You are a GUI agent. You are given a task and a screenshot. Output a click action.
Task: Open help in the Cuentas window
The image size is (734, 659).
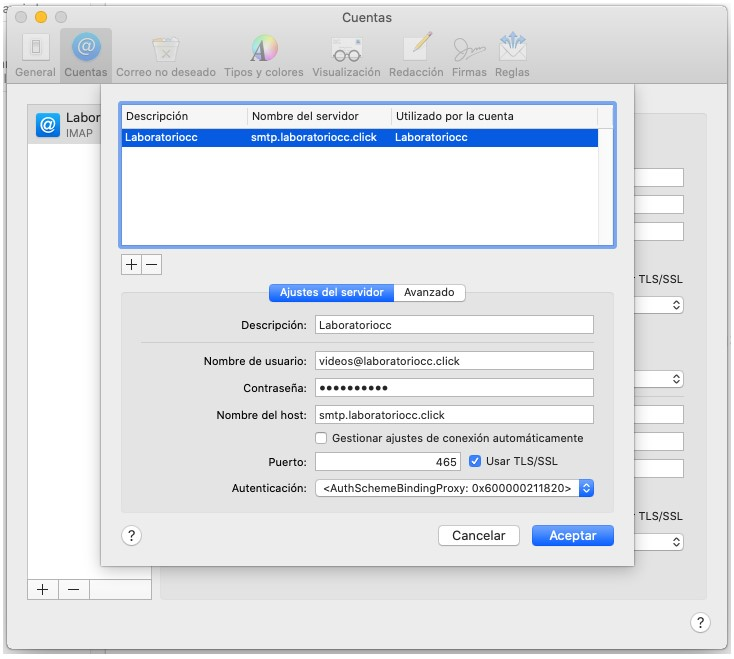[700, 622]
